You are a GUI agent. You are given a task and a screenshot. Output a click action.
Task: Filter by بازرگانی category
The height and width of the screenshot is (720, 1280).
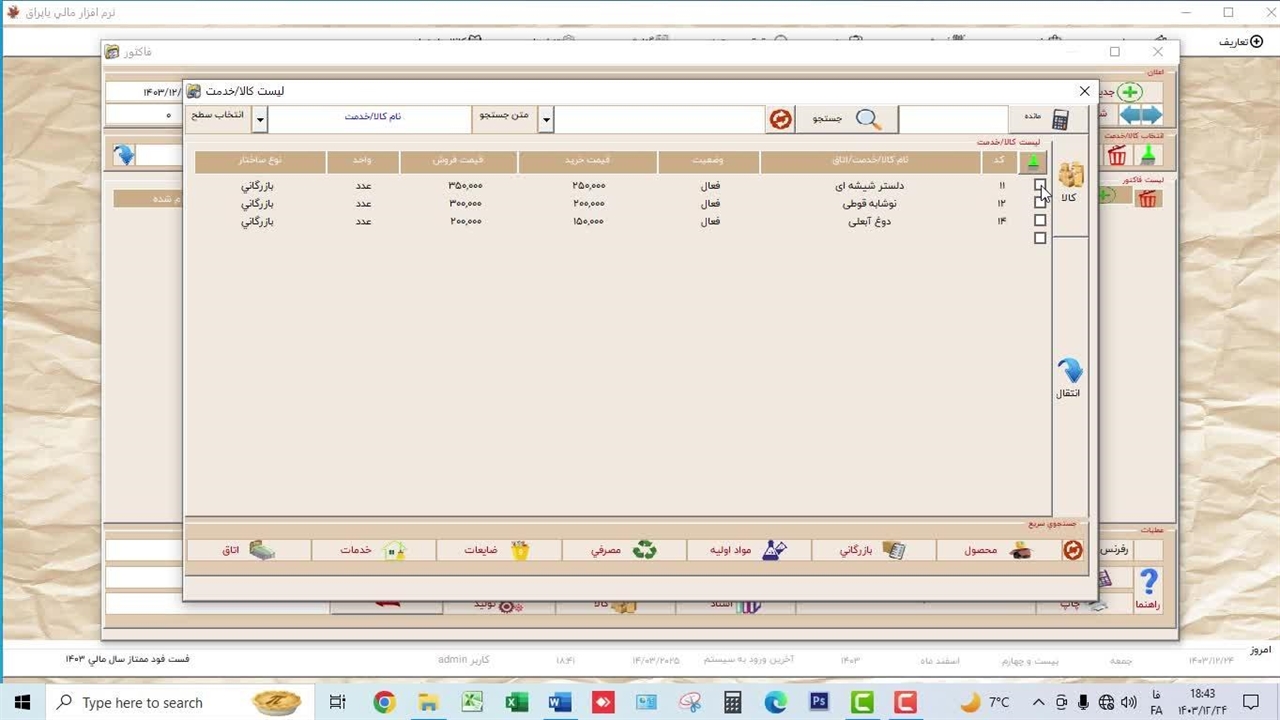[x=873, y=550]
